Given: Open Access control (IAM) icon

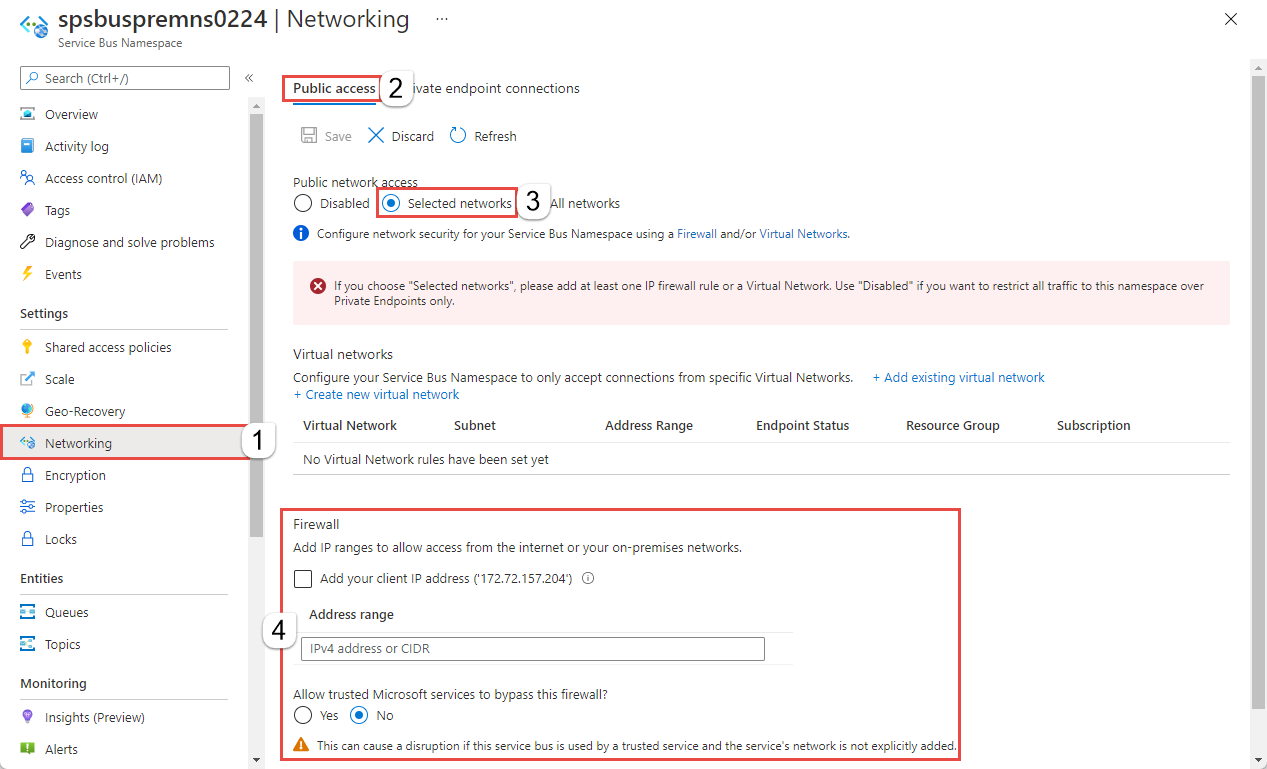Looking at the screenshot, I should click(x=28, y=178).
